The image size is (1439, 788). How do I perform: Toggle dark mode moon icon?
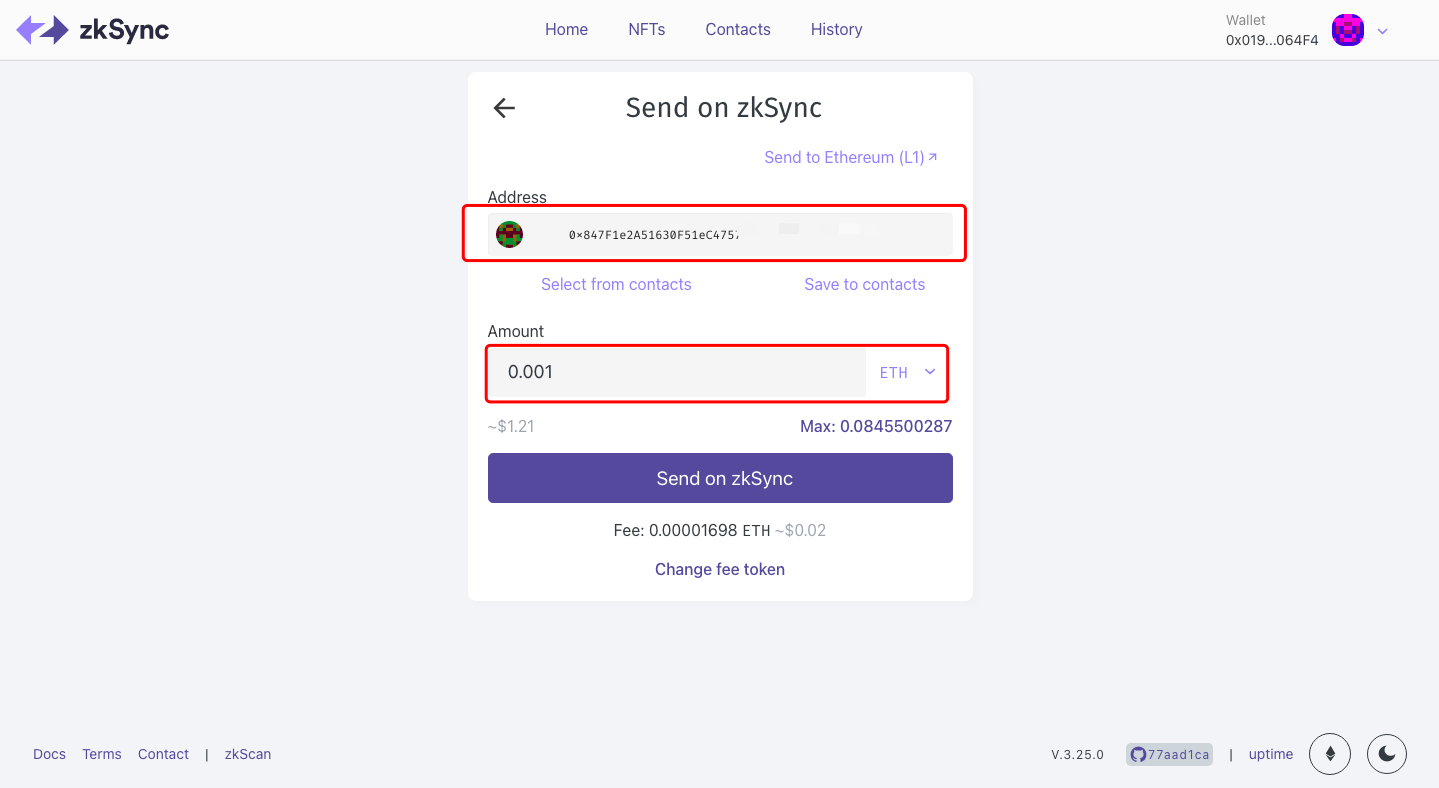click(1387, 754)
